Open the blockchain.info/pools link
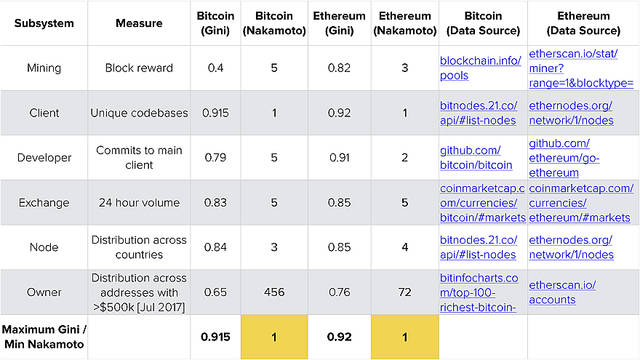 point(480,68)
